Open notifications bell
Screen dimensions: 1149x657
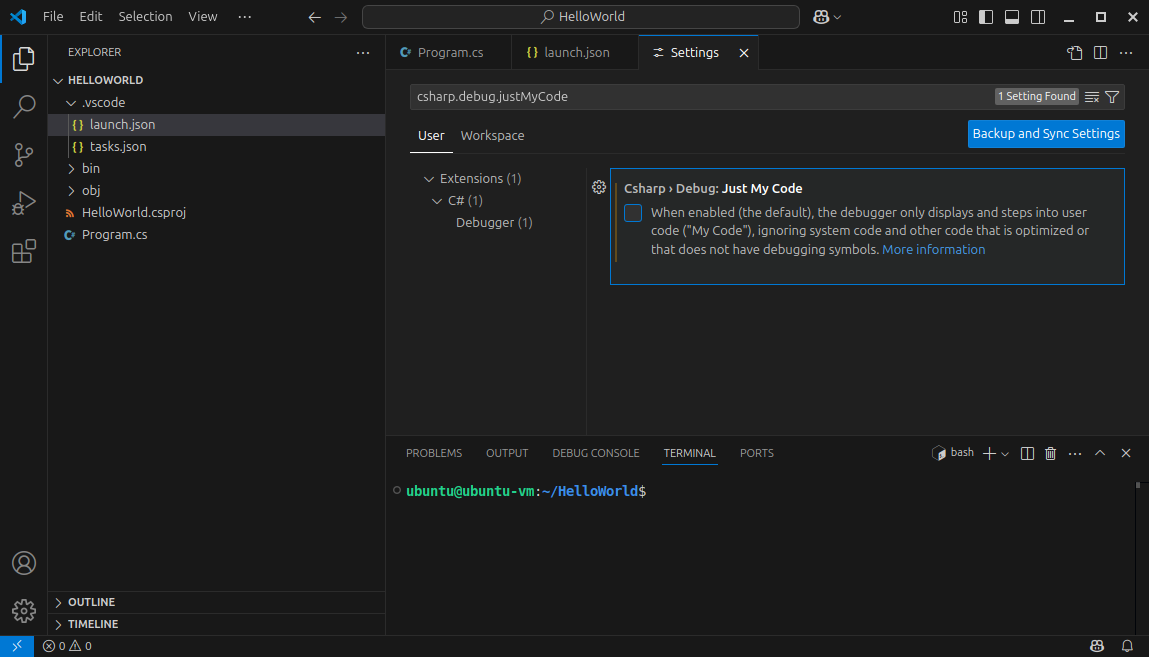tap(1127, 646)
